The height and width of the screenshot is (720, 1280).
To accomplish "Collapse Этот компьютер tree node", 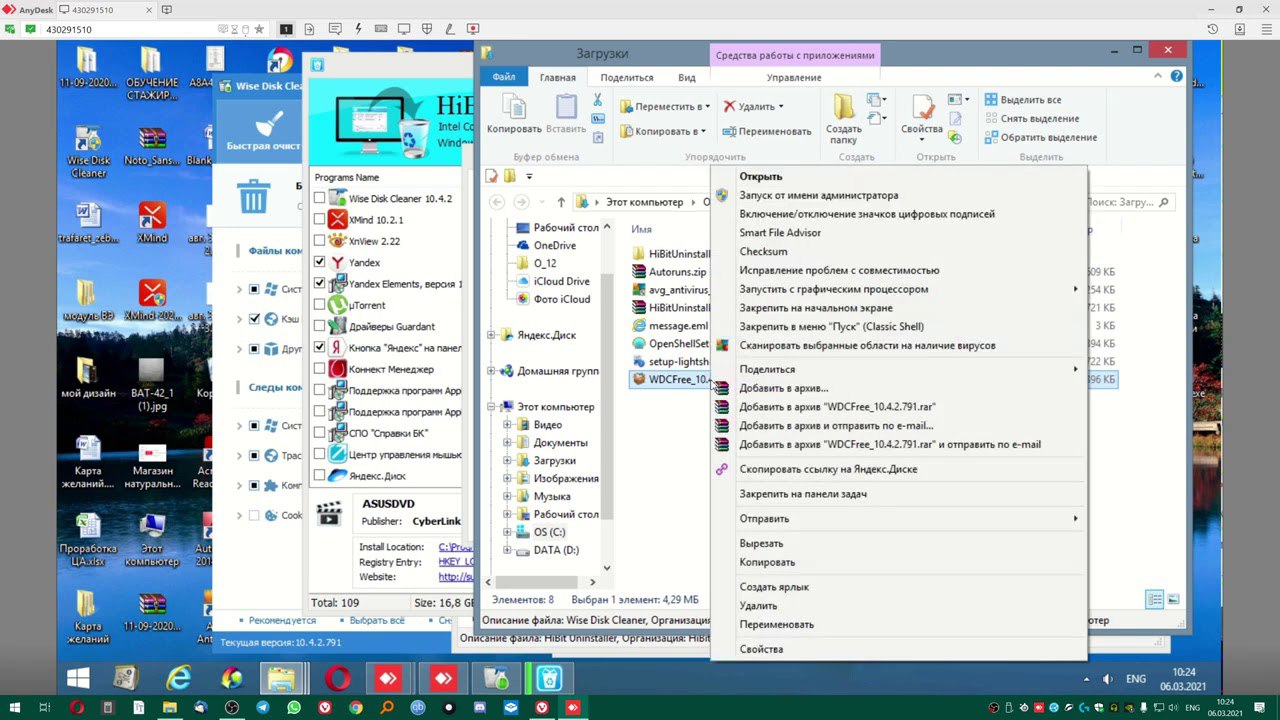I will click(491, 407).
